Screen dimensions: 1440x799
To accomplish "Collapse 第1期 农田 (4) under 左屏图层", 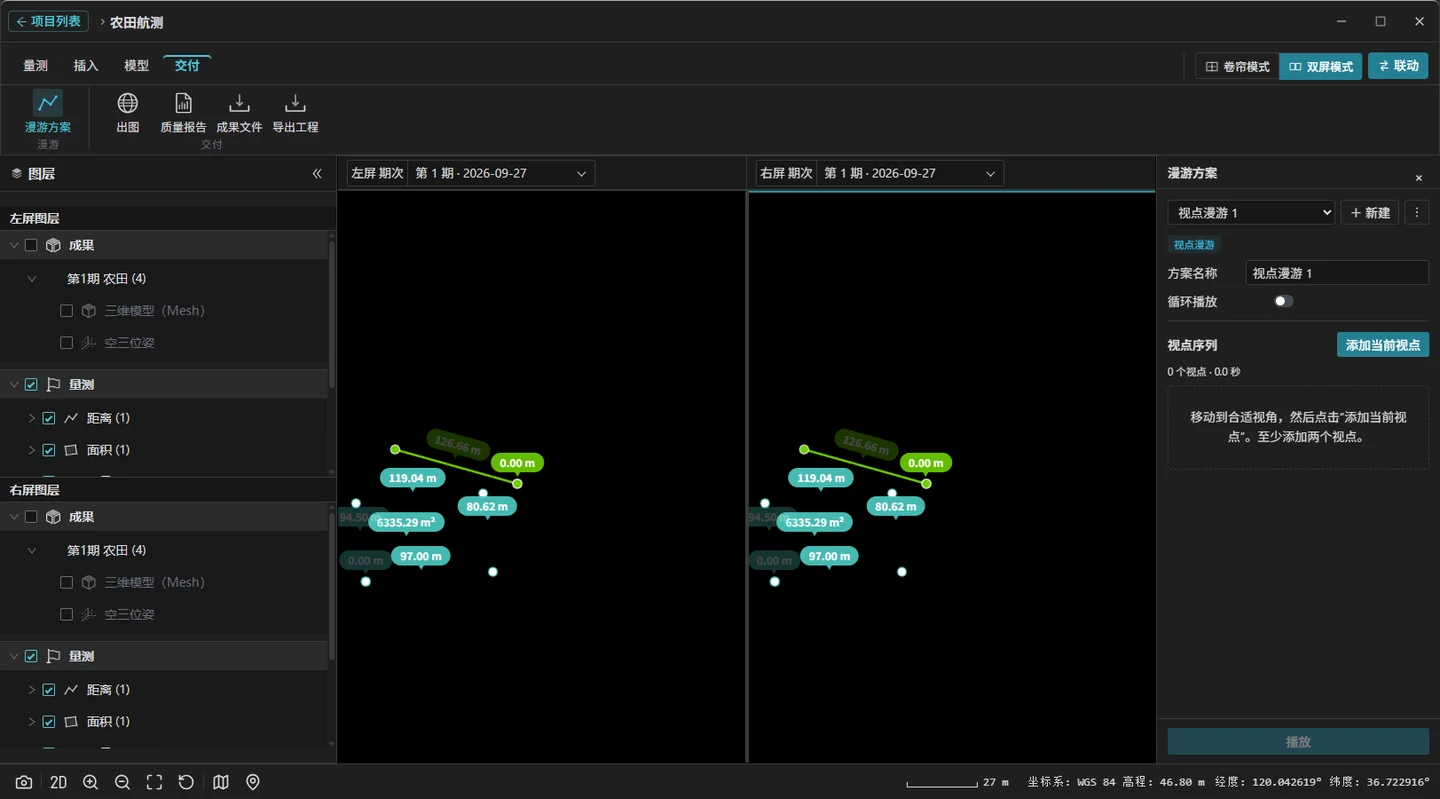I will 32,279.
